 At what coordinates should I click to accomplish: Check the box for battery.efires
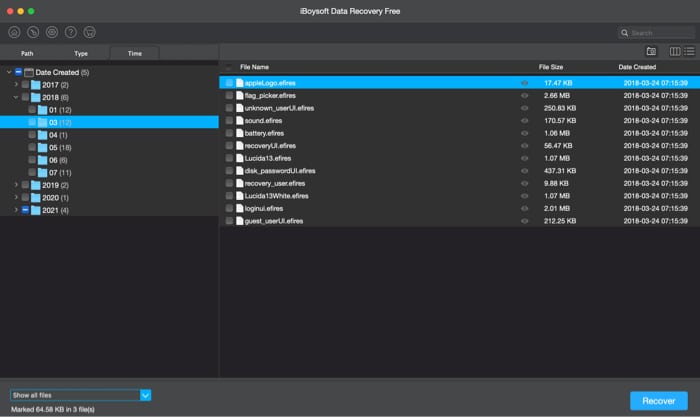(229, 133)
